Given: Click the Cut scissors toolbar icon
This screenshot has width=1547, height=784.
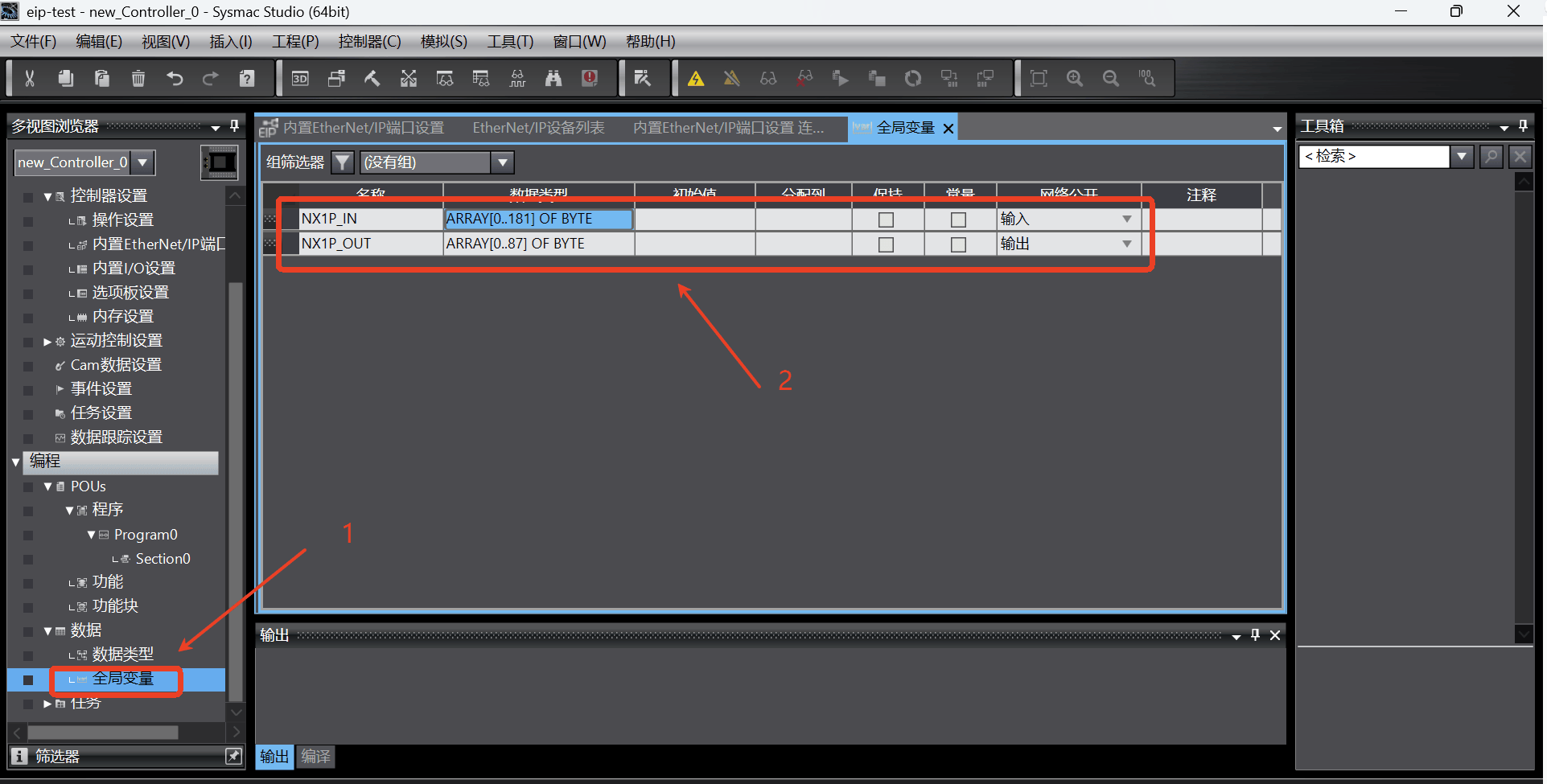Looking at the screenshot, I should 30,78.
